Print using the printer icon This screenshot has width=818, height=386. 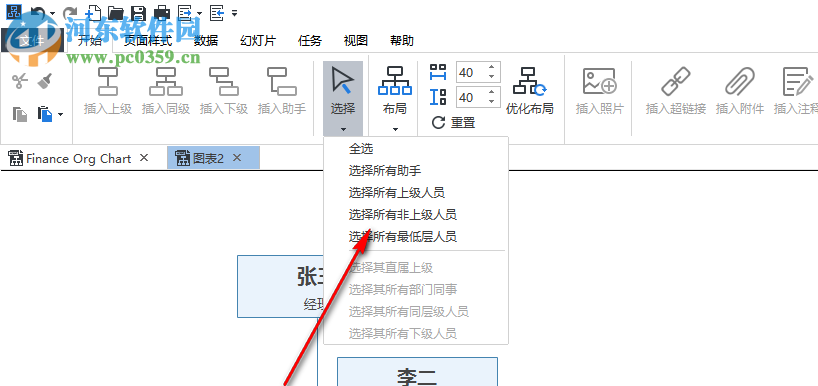162,12
